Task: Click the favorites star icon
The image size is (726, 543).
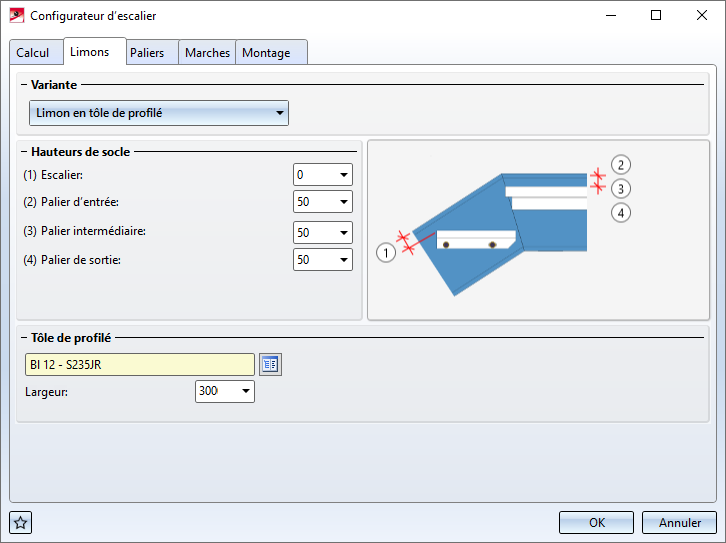Action: (x=21, y=522)
